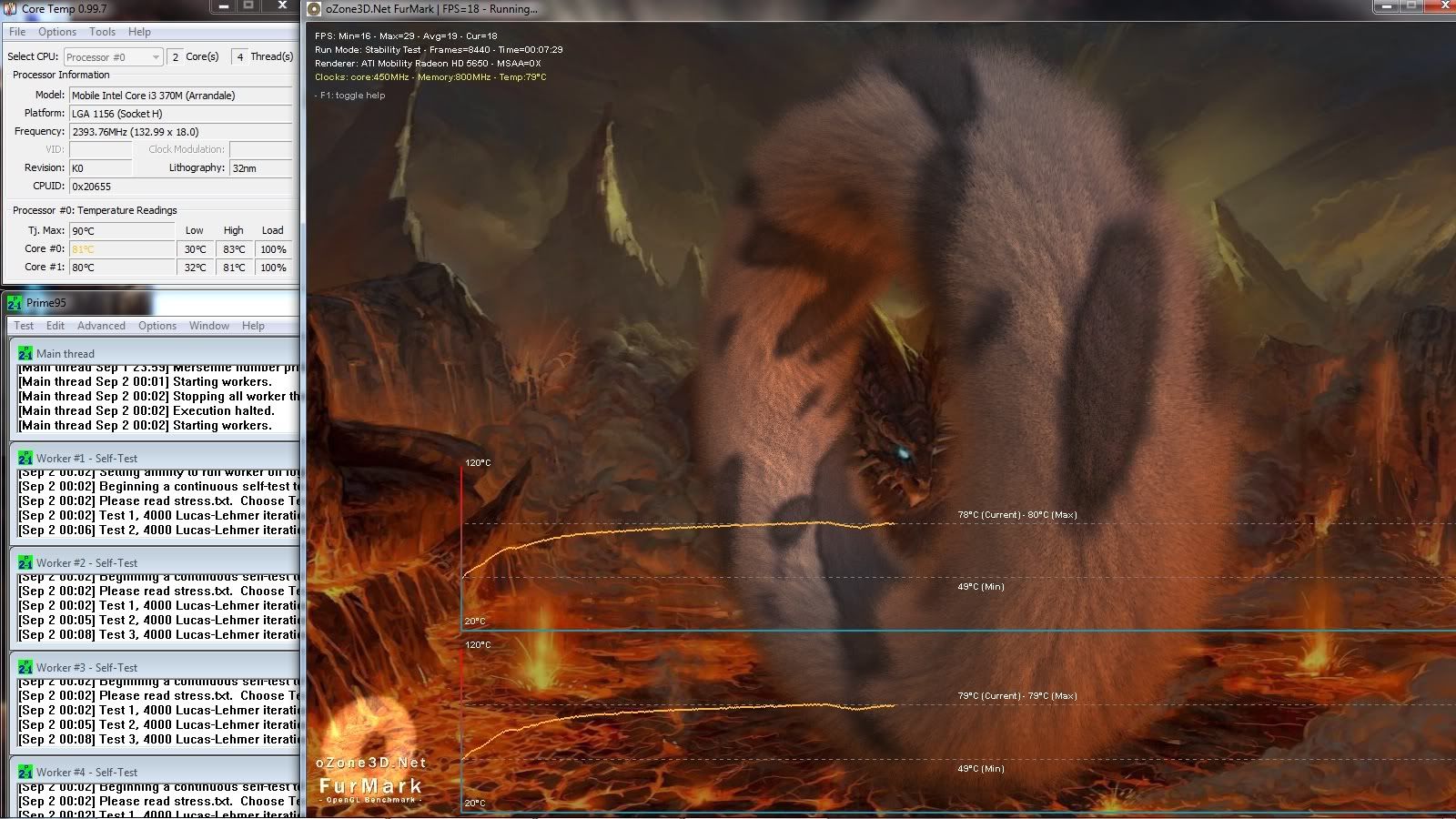Open the Options menu in Prime95
Image resolution: width=1456 pixels, height=819 pixels.
tap(157, 326)
